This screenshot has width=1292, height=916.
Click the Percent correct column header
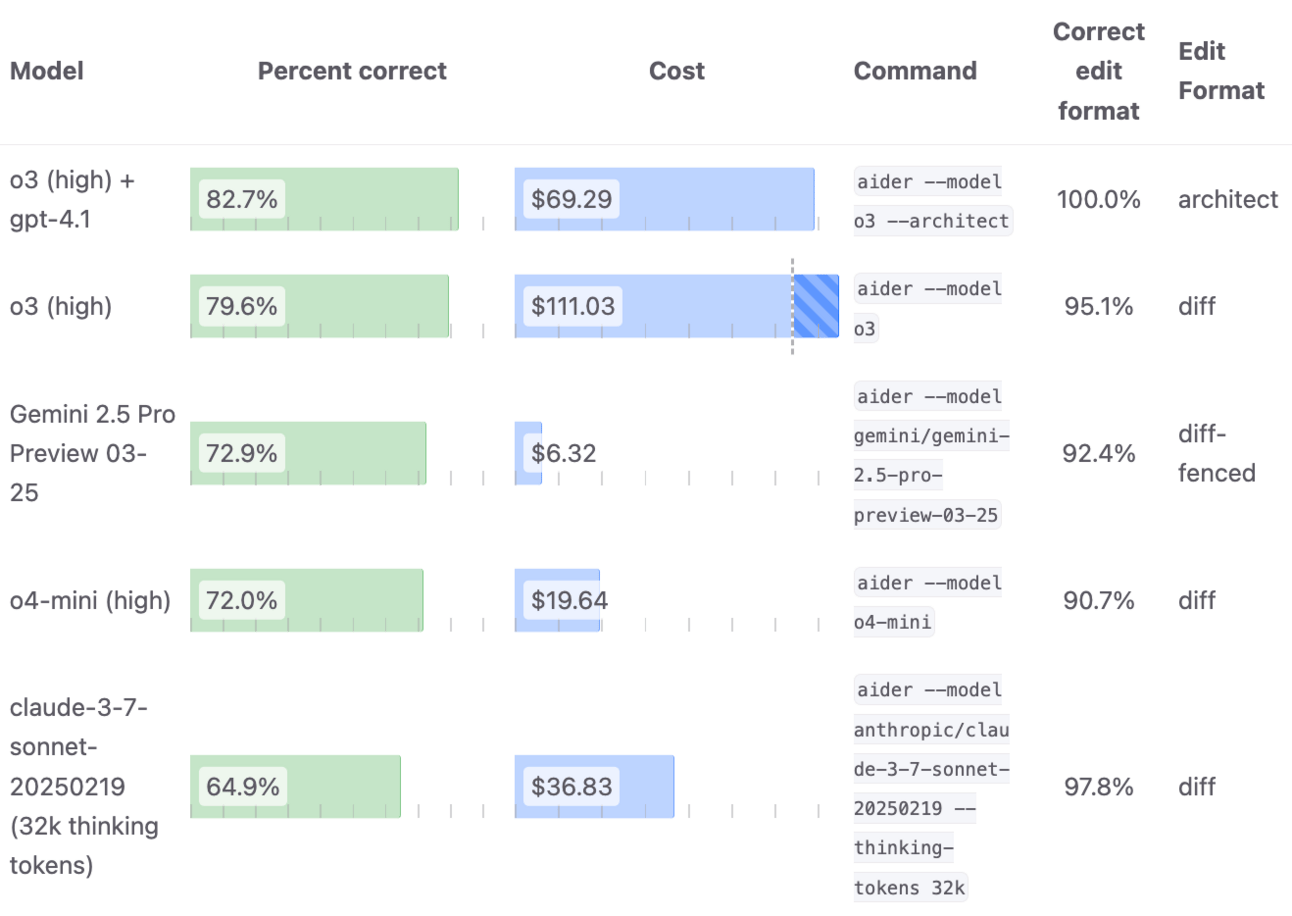coord(352,71)
